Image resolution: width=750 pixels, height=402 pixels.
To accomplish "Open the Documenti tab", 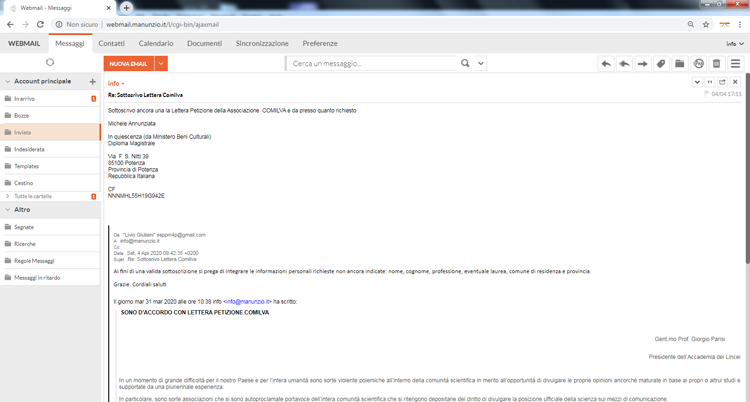I will pyautogui.click(x=205, y=44).
